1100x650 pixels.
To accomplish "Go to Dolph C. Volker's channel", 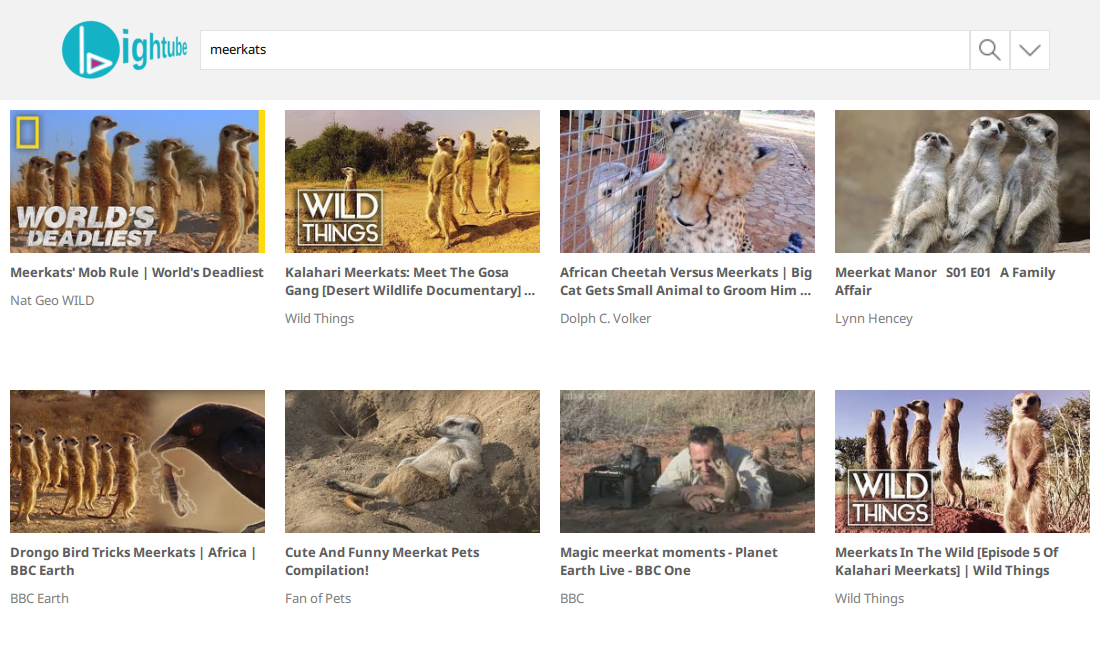I will [605, 318].
